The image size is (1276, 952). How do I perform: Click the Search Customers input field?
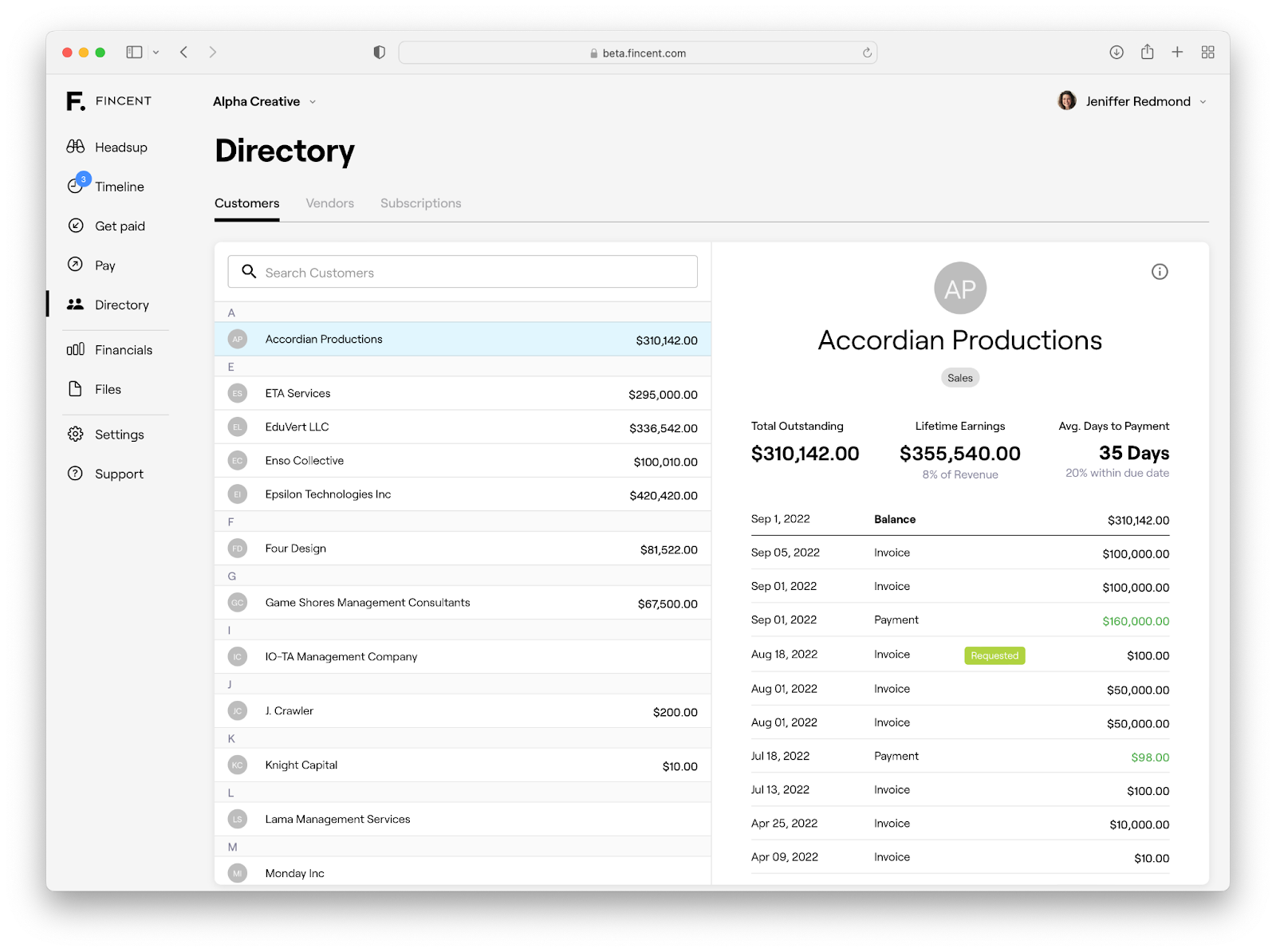[463, 272]
